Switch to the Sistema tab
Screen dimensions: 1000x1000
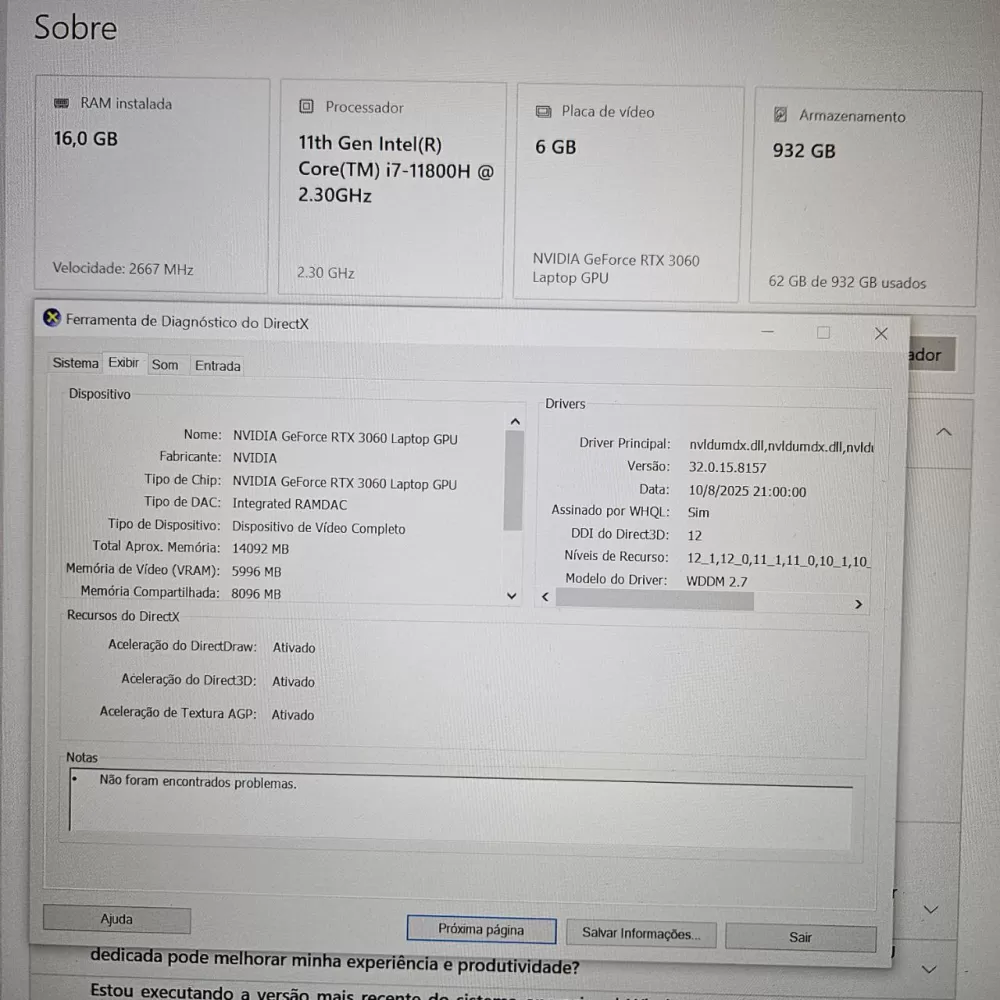pyautogui.click(x=75, y=363)
